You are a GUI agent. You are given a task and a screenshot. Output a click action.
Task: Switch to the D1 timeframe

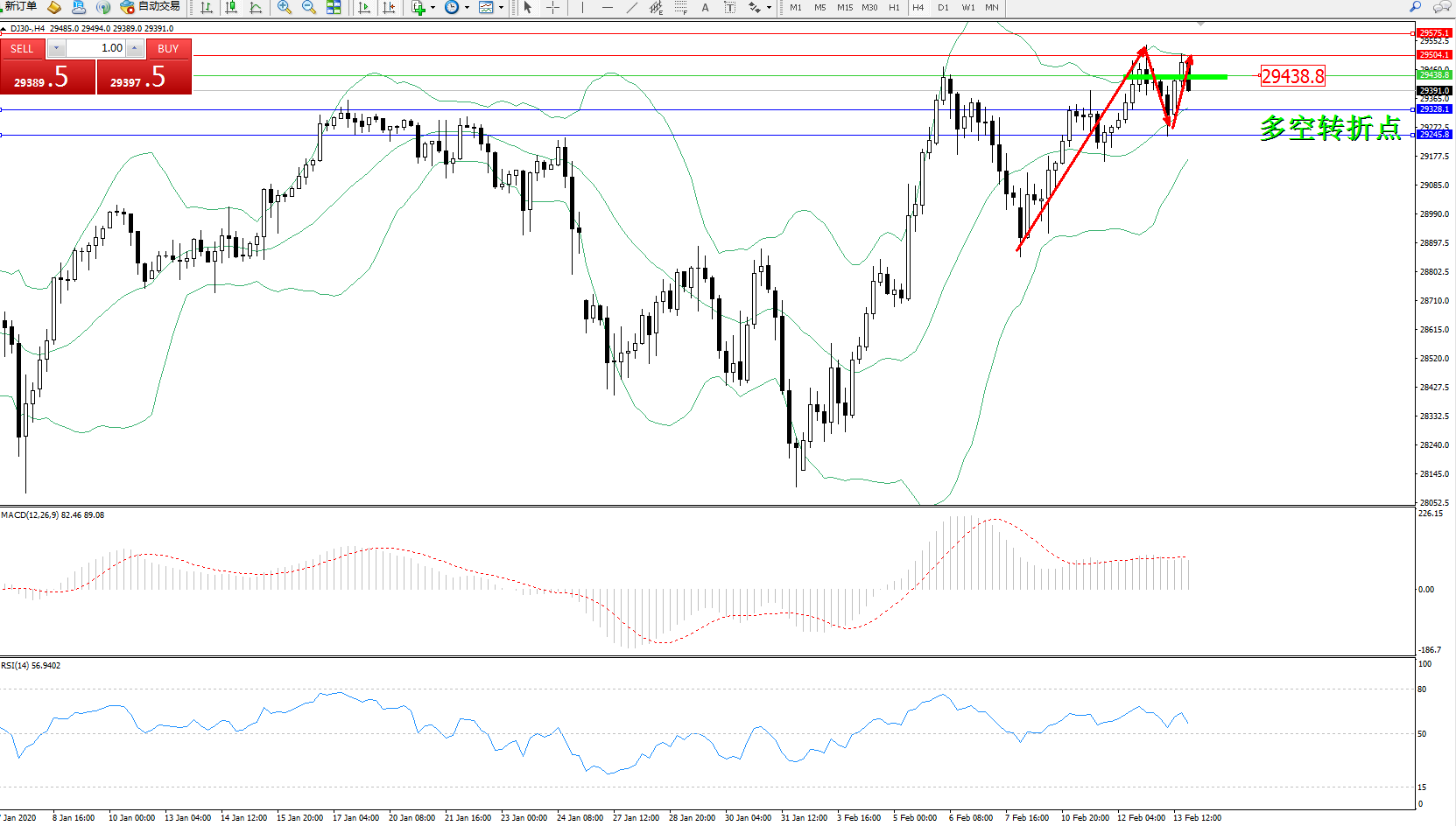(x=943, y=8)
